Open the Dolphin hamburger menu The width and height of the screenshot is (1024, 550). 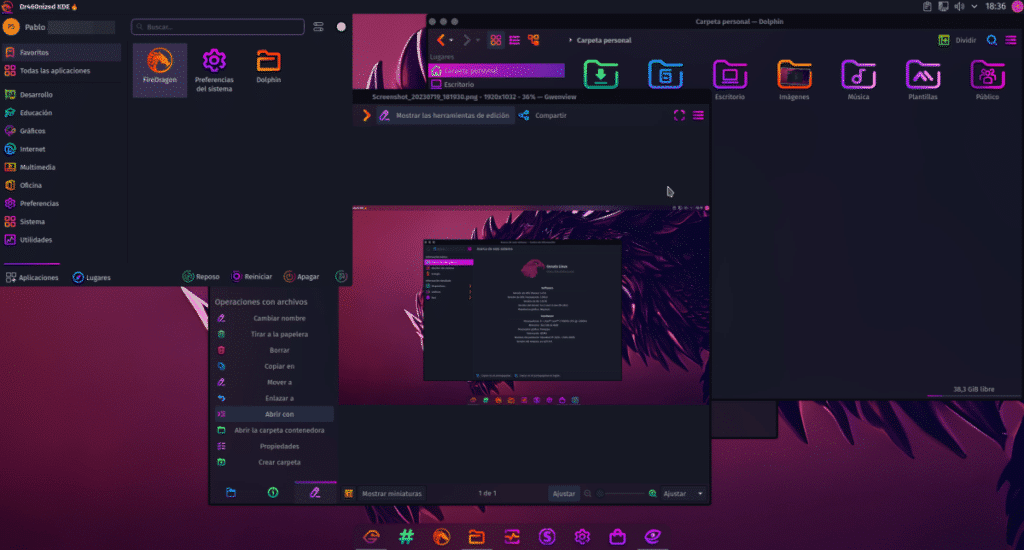(1010, 40)
